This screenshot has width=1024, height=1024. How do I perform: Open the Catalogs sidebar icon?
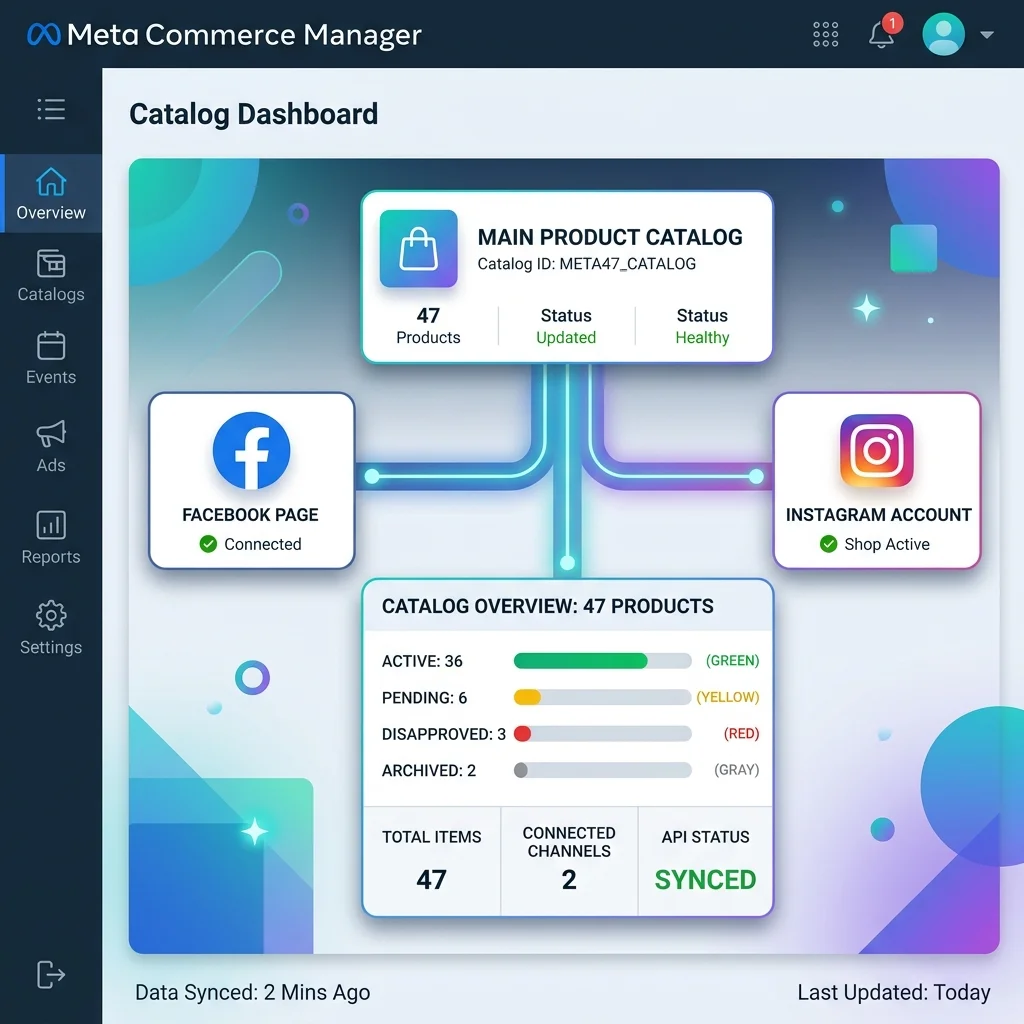51,264
